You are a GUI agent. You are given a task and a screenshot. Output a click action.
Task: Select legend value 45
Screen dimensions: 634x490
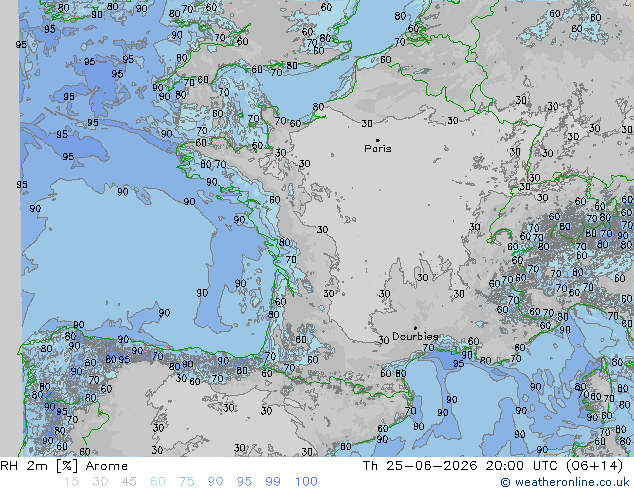[129, 482]
